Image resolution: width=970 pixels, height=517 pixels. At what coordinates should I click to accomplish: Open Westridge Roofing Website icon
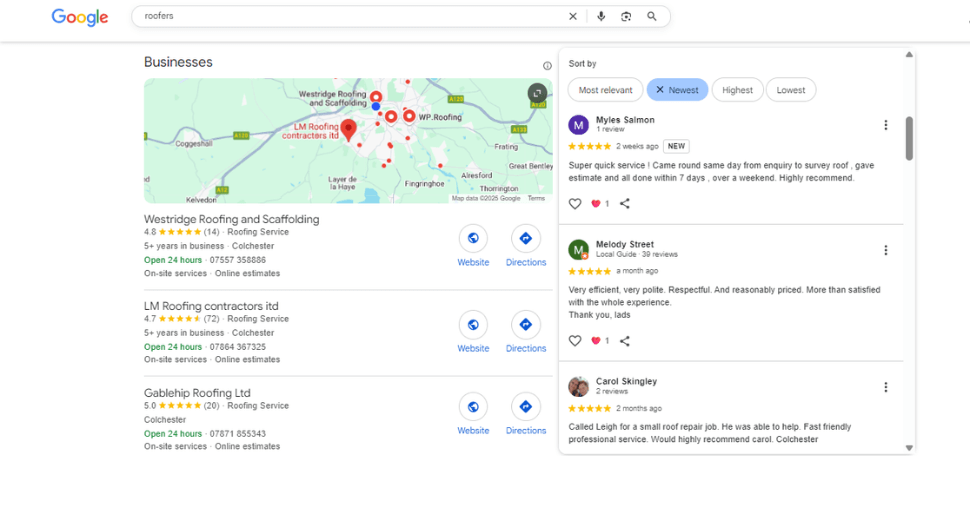[x=473, y=239]
